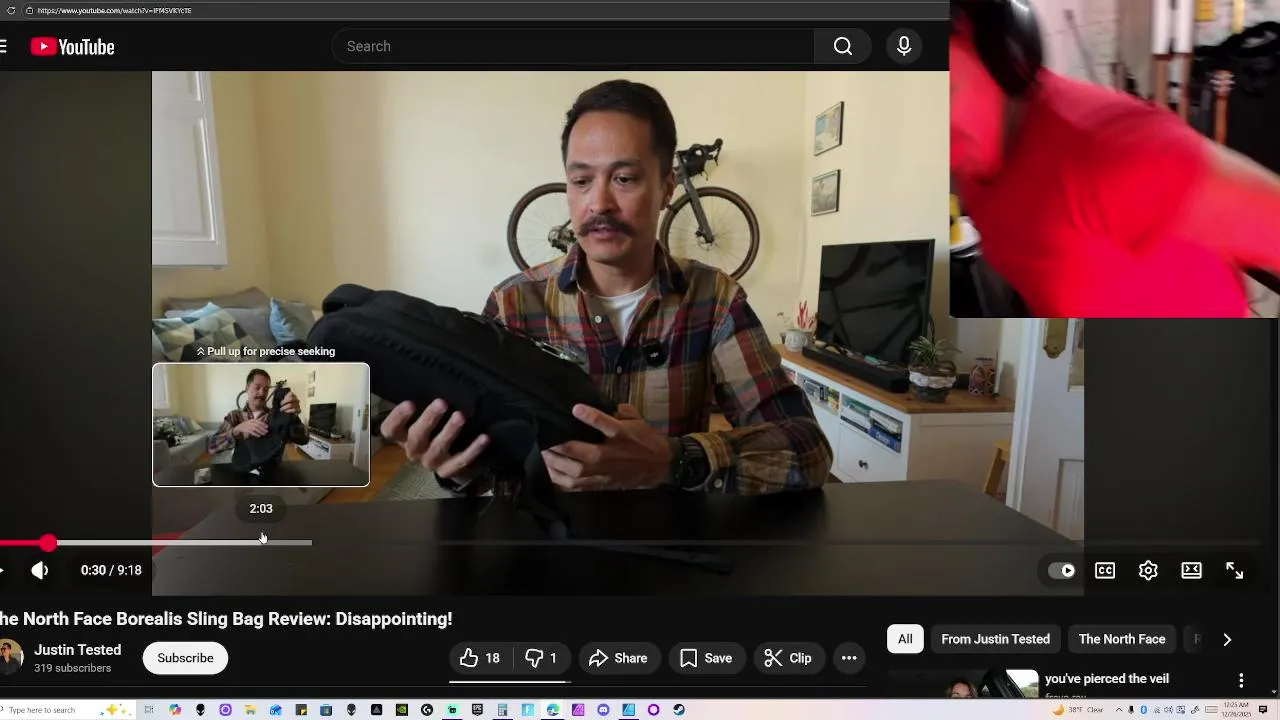Viewport: 1280px width, 720px height.
Task: Click the 38°F Clear weather widget
Action: pyautogui.click(x=1079, y=710)
